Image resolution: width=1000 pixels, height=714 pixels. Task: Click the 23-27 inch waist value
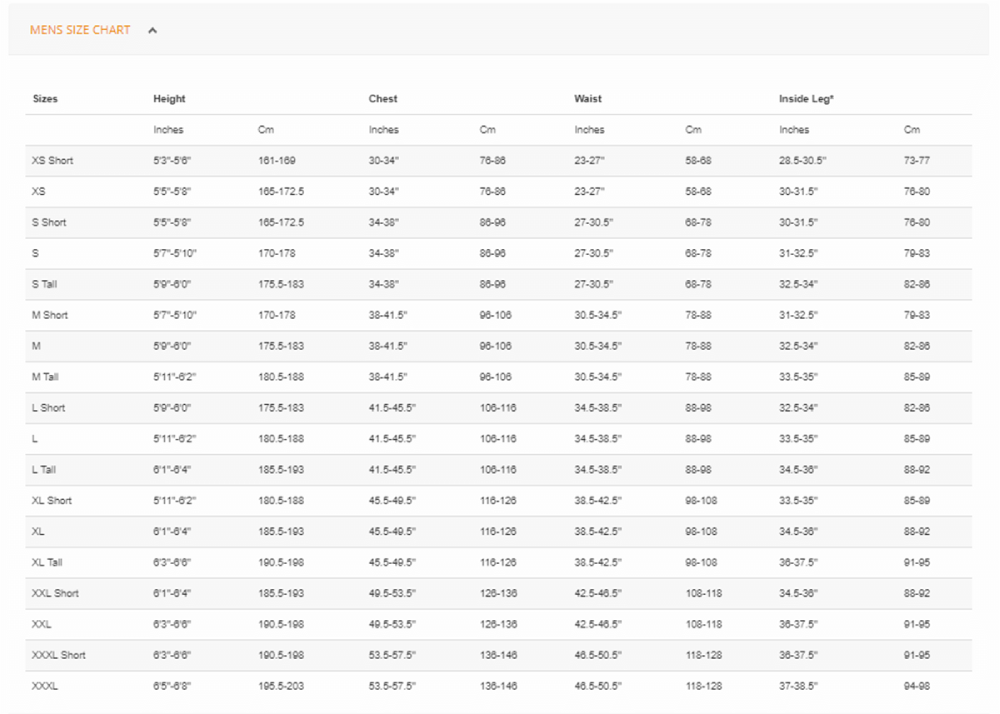590,160
